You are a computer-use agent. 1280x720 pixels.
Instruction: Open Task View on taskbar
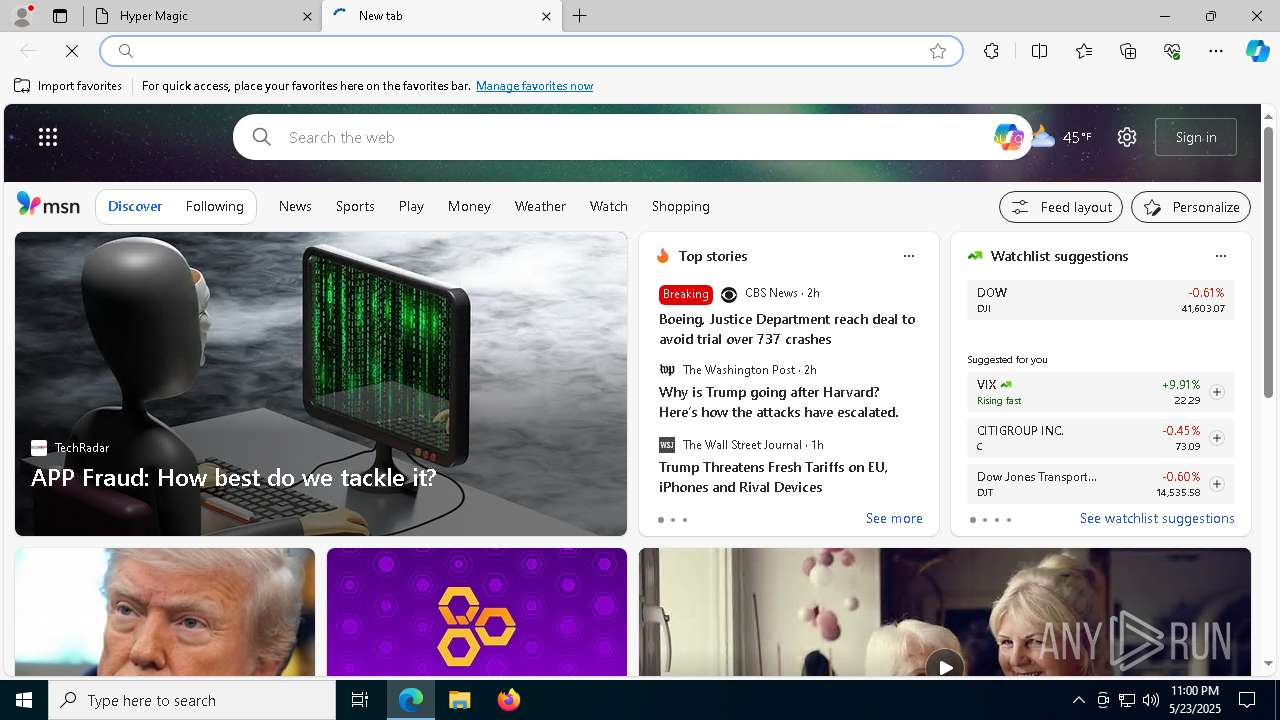pyautogui.click(x=360, y=700)
